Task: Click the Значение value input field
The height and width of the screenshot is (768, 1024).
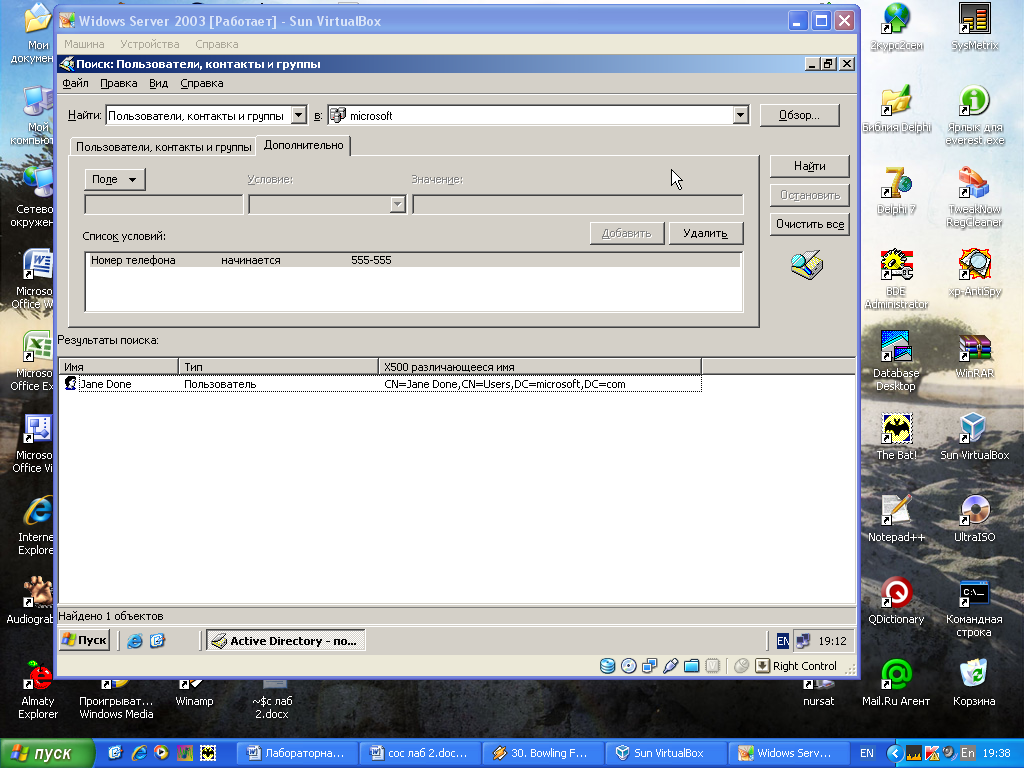Action: 578,204
